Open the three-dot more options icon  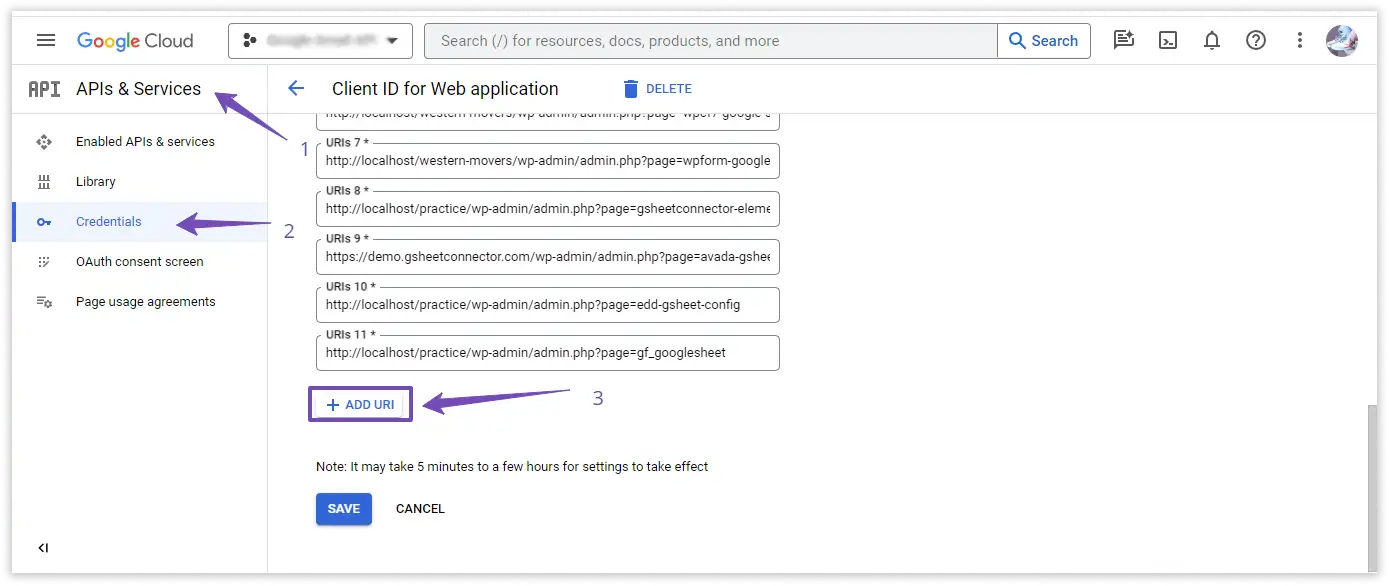tap(1299, 40)
